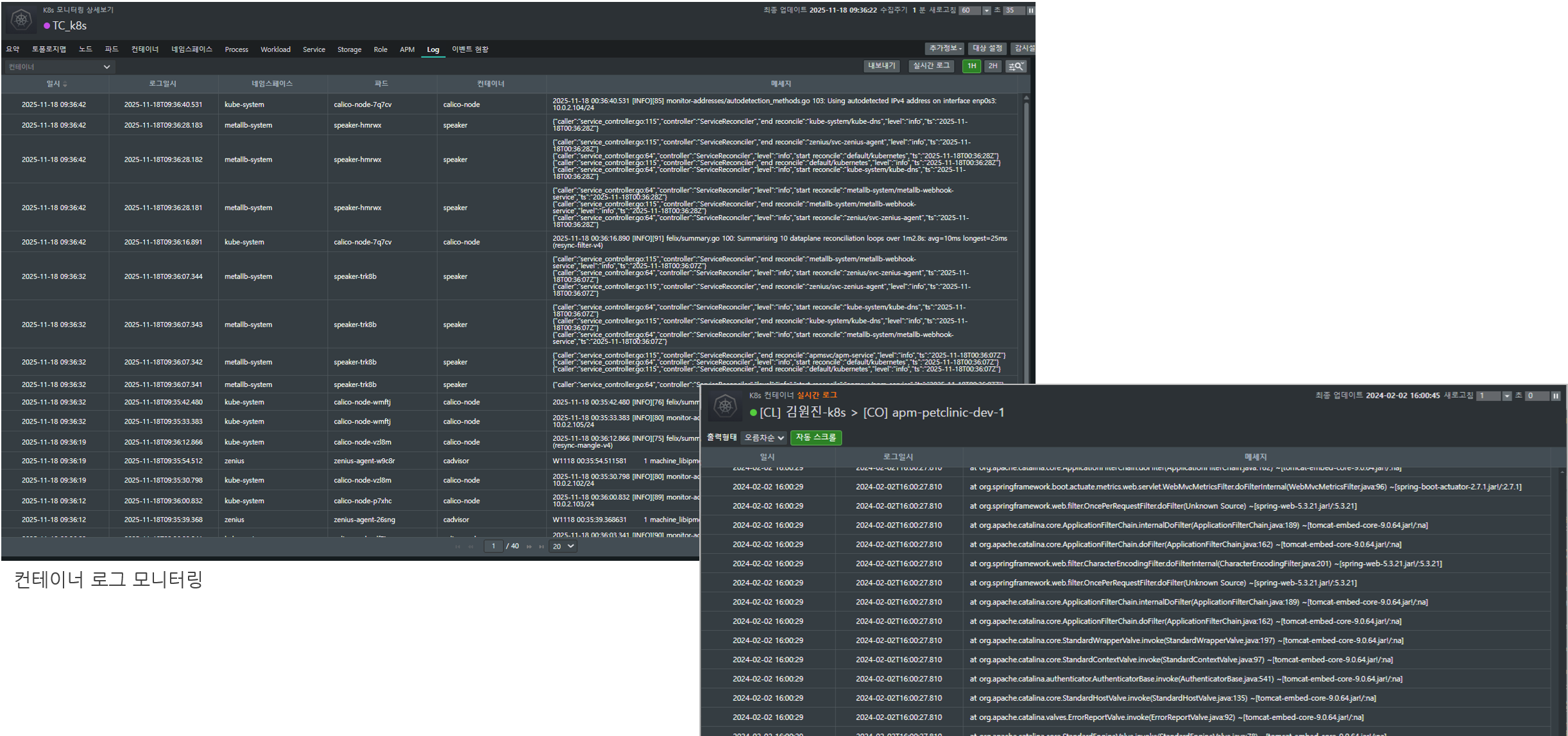Select the 2H time range toggle
The width and height of the screenshot is (1568, 736).
993,66
